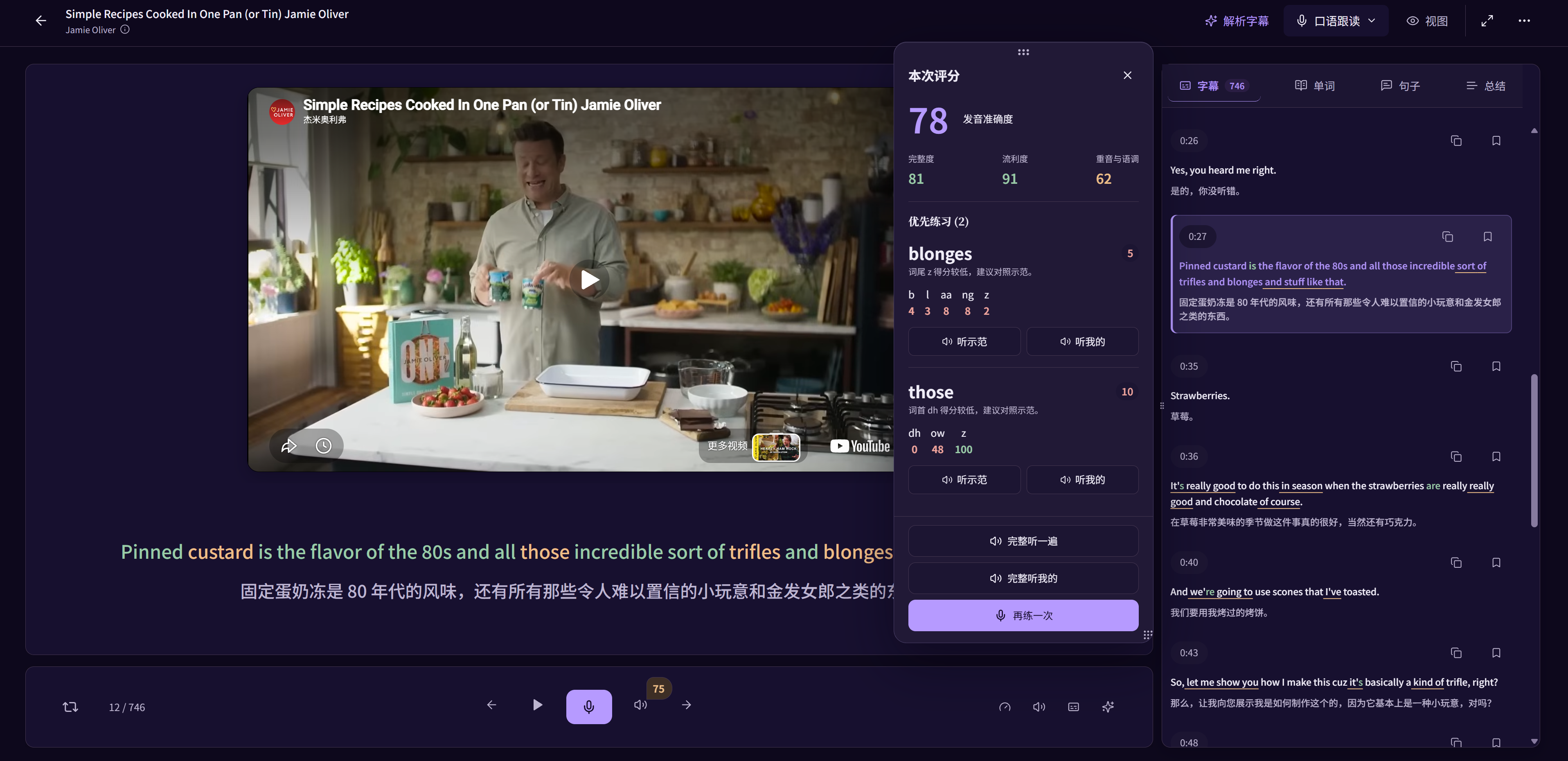Bookmark the 0:35 Strawberries subtitle
This screenshot has height=761, width=1568.
[1496, 366]
